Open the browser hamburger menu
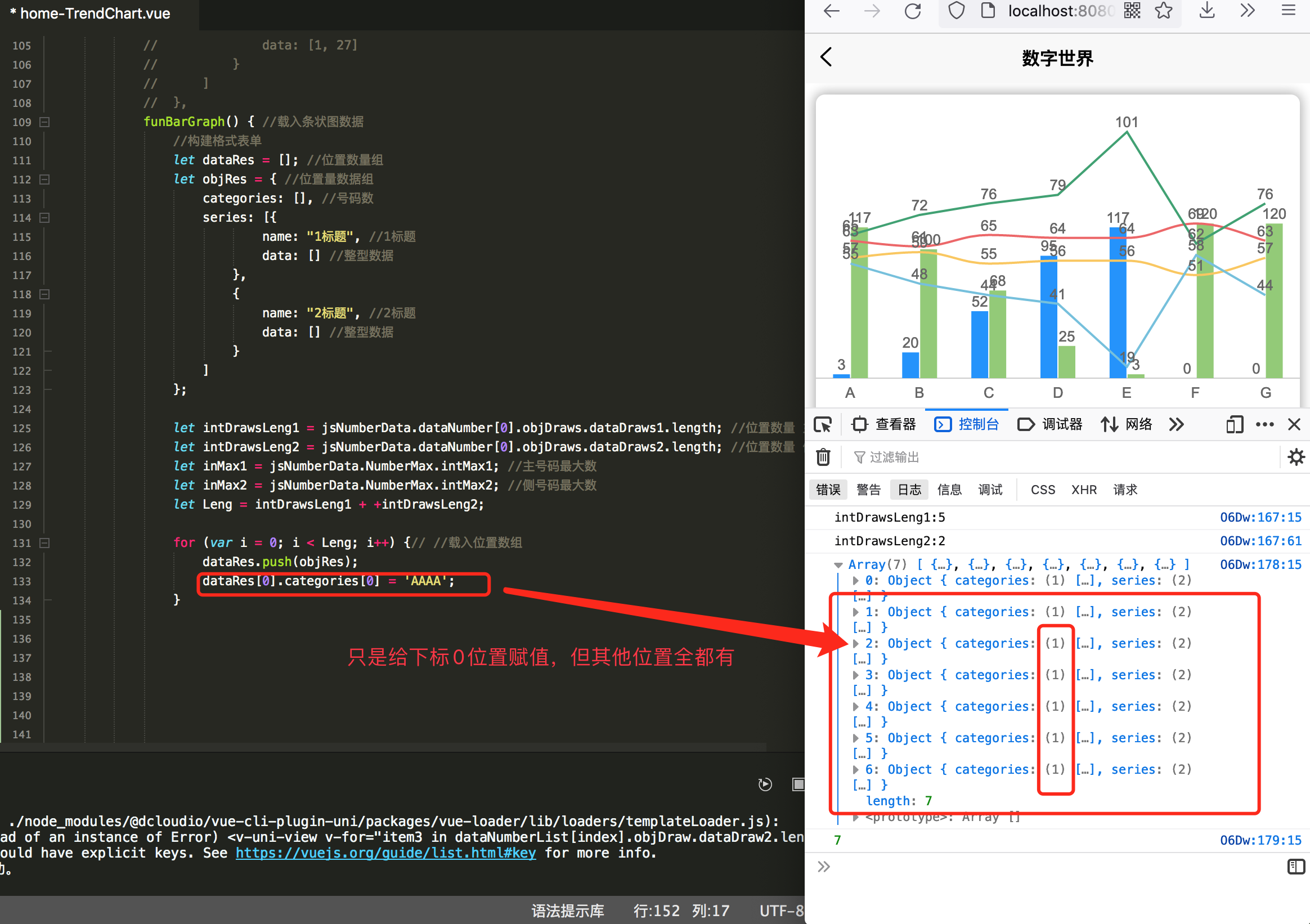 (1288, 11)
